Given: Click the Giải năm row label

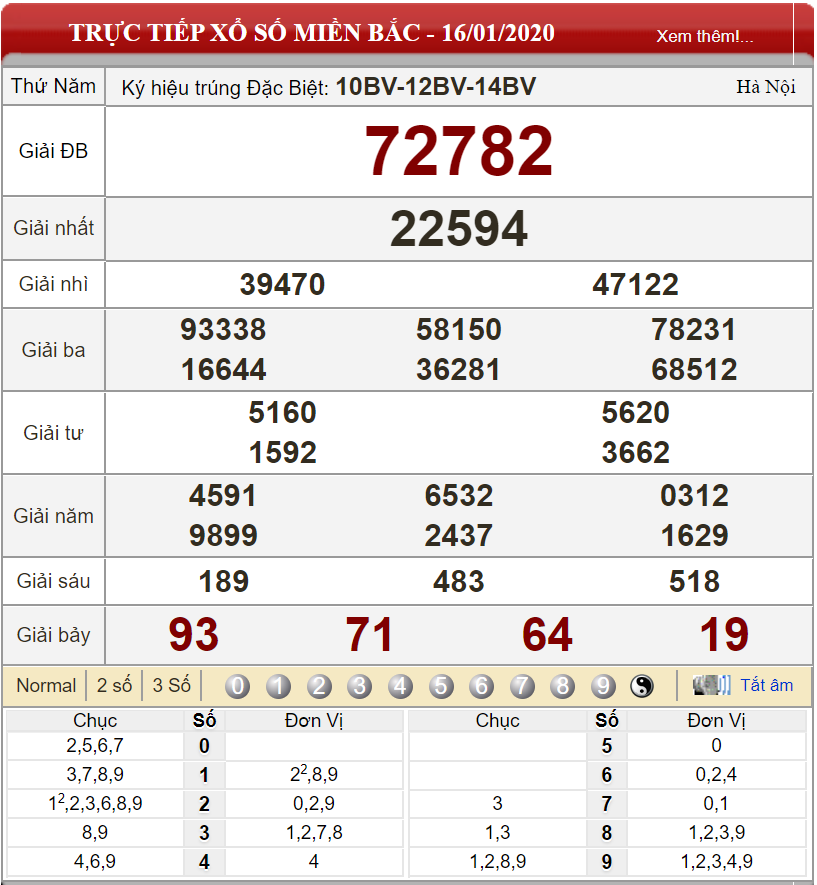Looking at the screenshot, I should pyautogui.click(x=54, y=516).
